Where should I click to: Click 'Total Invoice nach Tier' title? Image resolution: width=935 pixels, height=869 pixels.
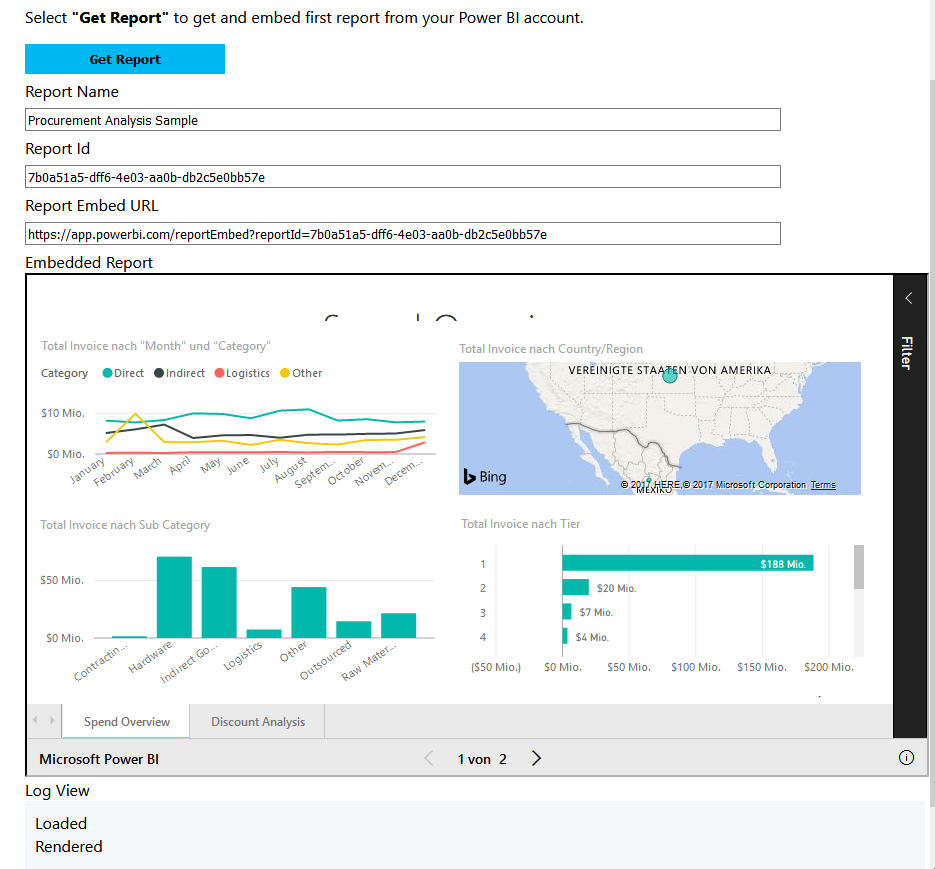click(x=520, y=524)
